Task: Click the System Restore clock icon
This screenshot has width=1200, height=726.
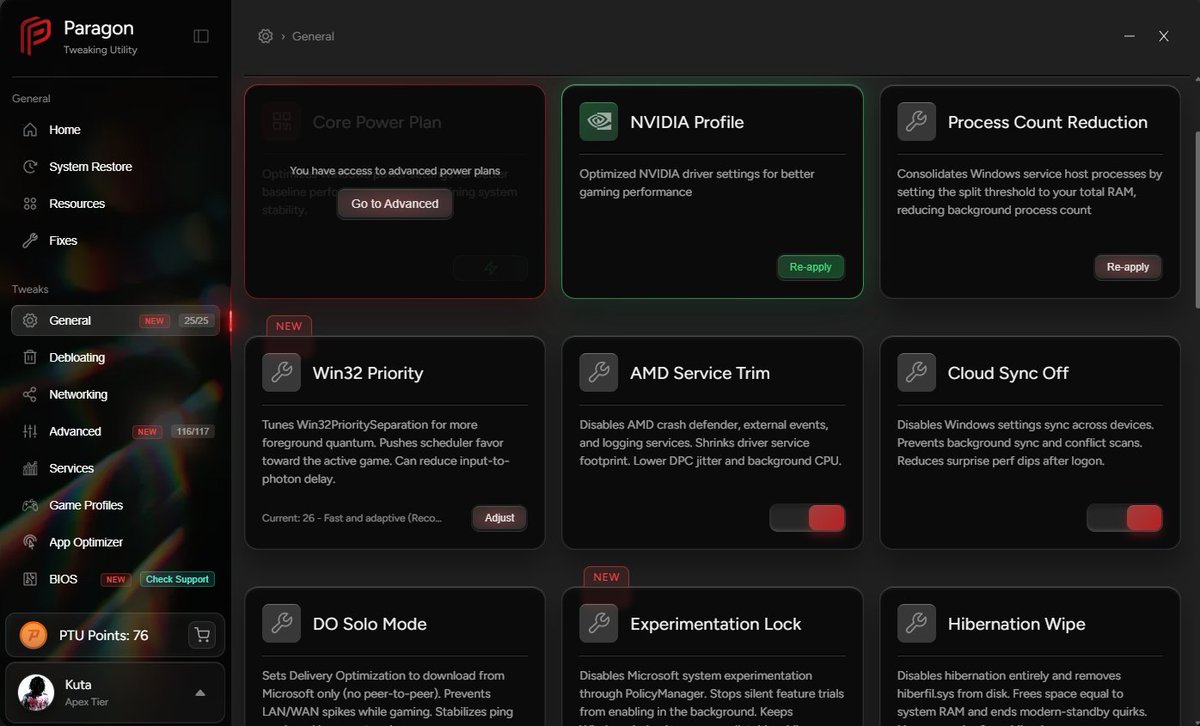Action: (x=30, y=167)
